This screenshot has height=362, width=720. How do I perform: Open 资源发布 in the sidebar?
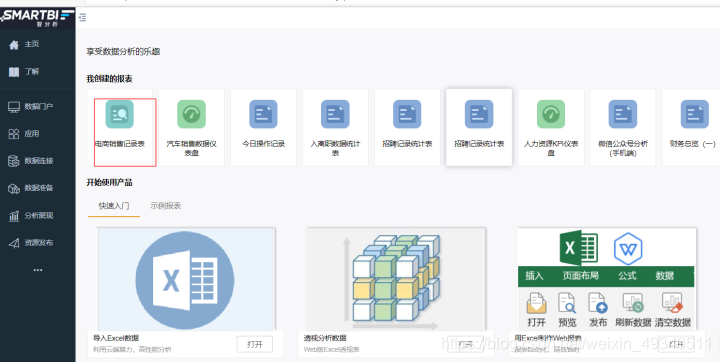(30, 243)
